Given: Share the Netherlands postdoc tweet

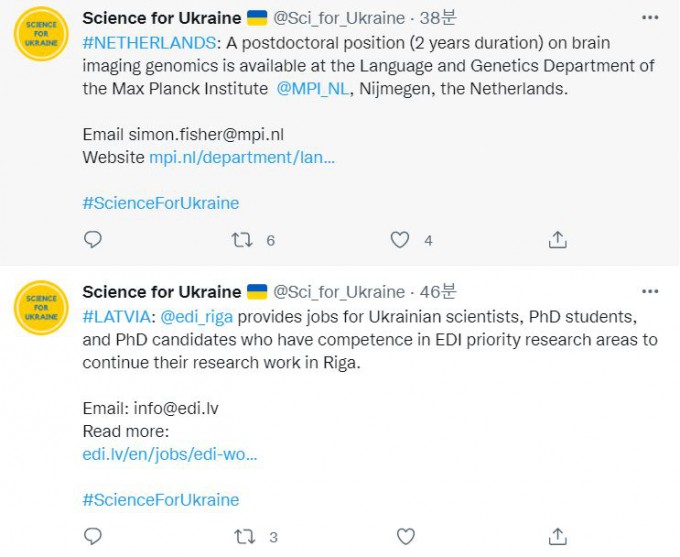Looking at the screenshot, I should pos(558,239).
